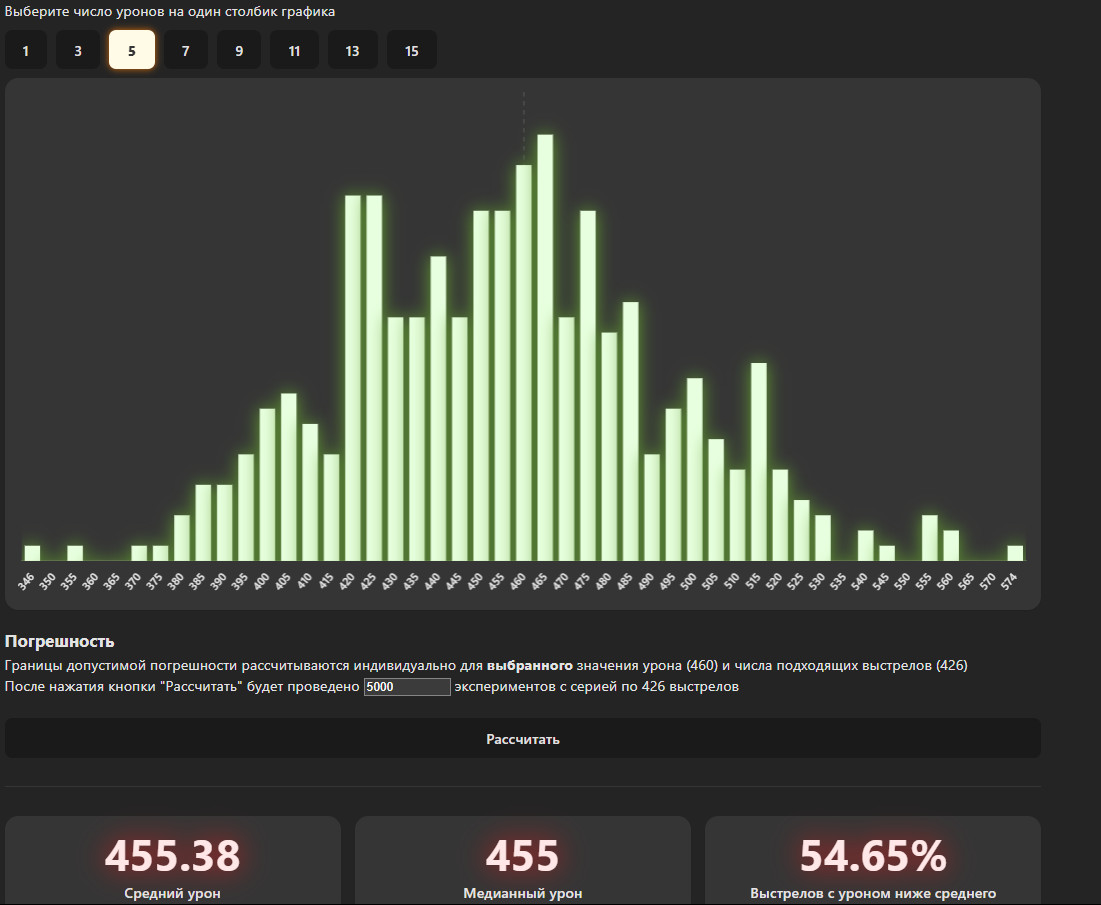Click the tallest histogram bar at 465
1101x905 pixels.
pos(545,350)
